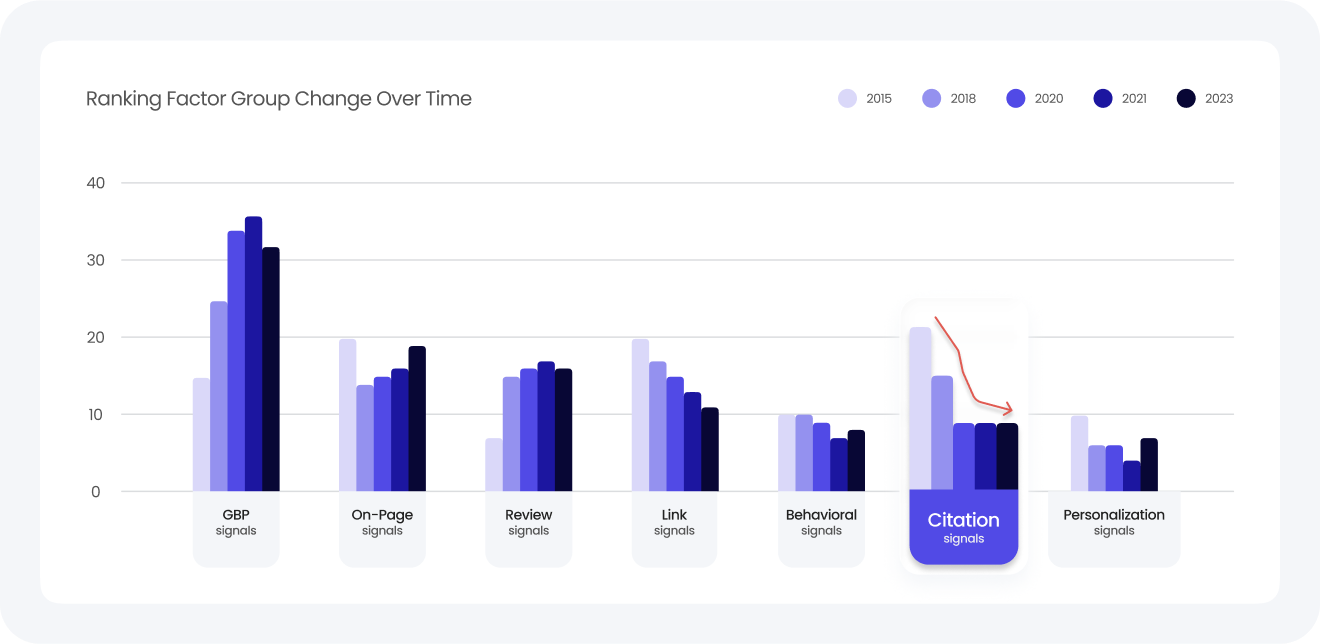This screenshot has height=644, width=1320.
Task: Choose the Link signals category label
Action: [674, 523]
